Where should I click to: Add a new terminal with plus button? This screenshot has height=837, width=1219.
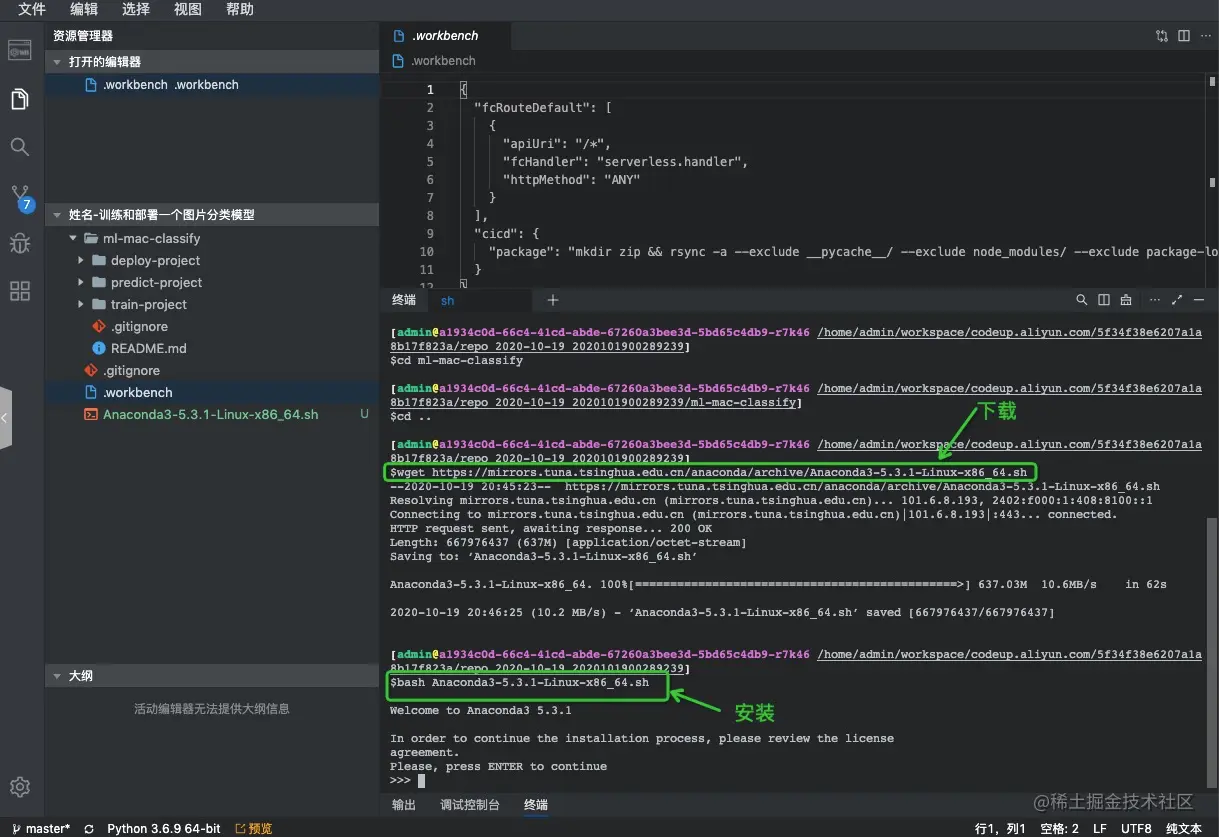(x=553, y=300)
